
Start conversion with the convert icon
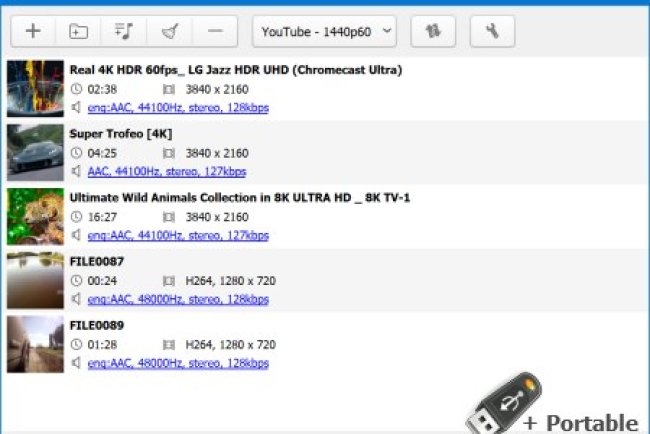click(x=433, y=31)
